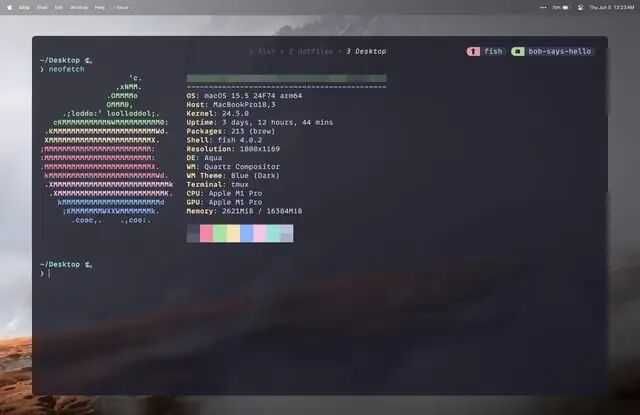Click the red color block
Viewport: 640px width, 415px height.
(x=207, y=233)
